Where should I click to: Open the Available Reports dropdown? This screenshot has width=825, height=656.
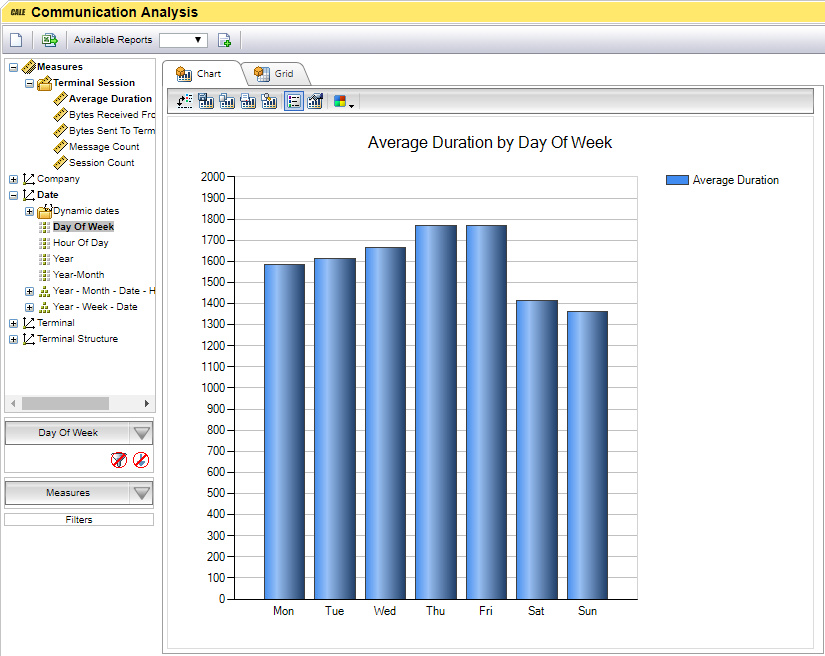pyautogui.click(x=183, y=40)
